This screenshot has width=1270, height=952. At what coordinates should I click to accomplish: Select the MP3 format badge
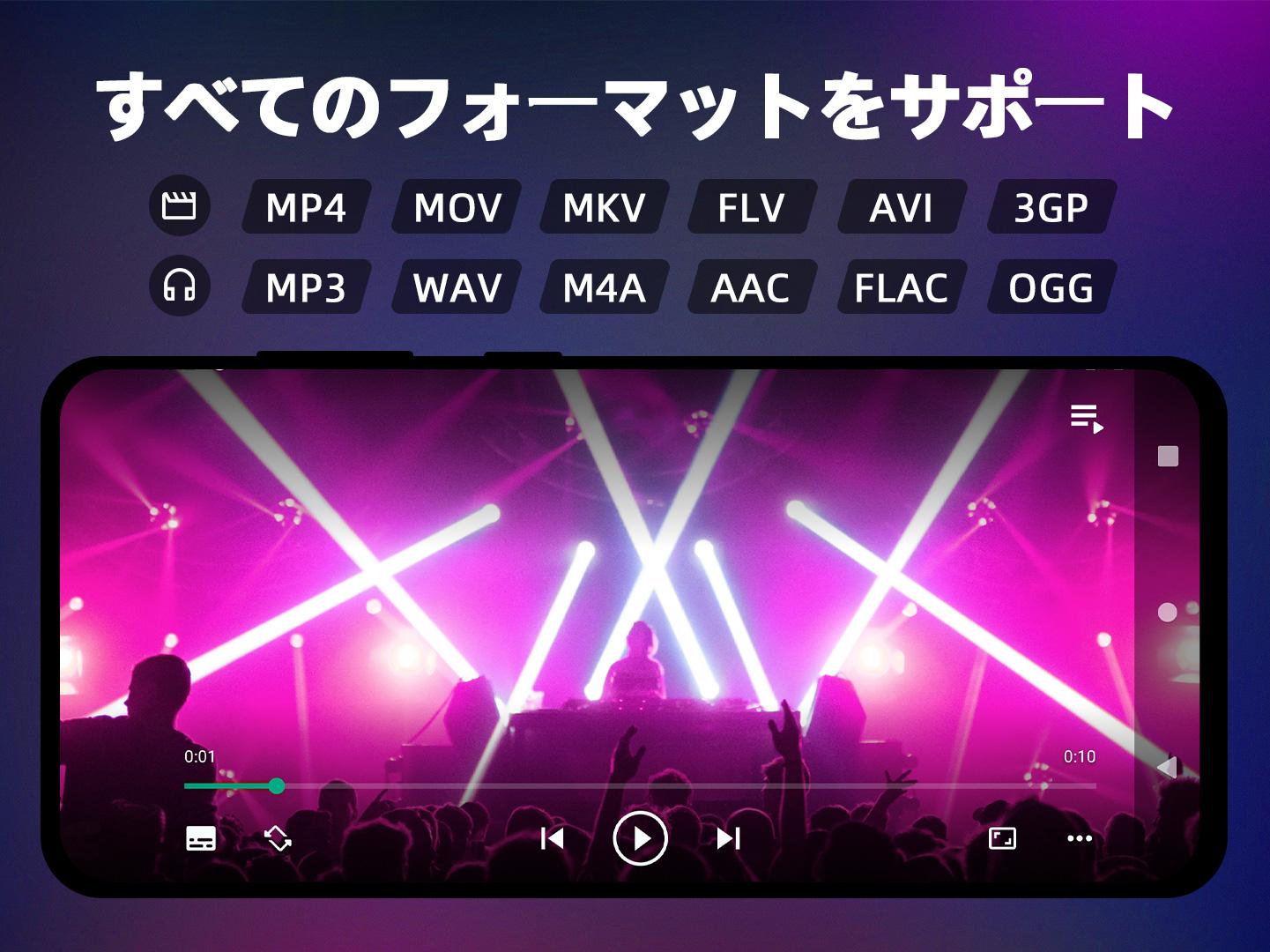tap(307, 286)
